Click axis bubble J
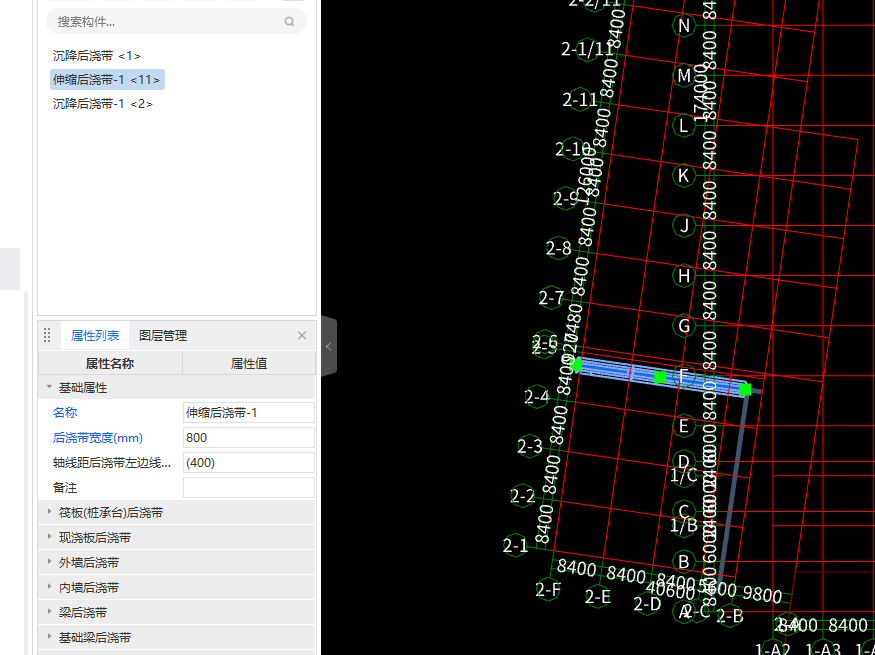The width and height of the screenshot is (875, 655). pos(684,225)
